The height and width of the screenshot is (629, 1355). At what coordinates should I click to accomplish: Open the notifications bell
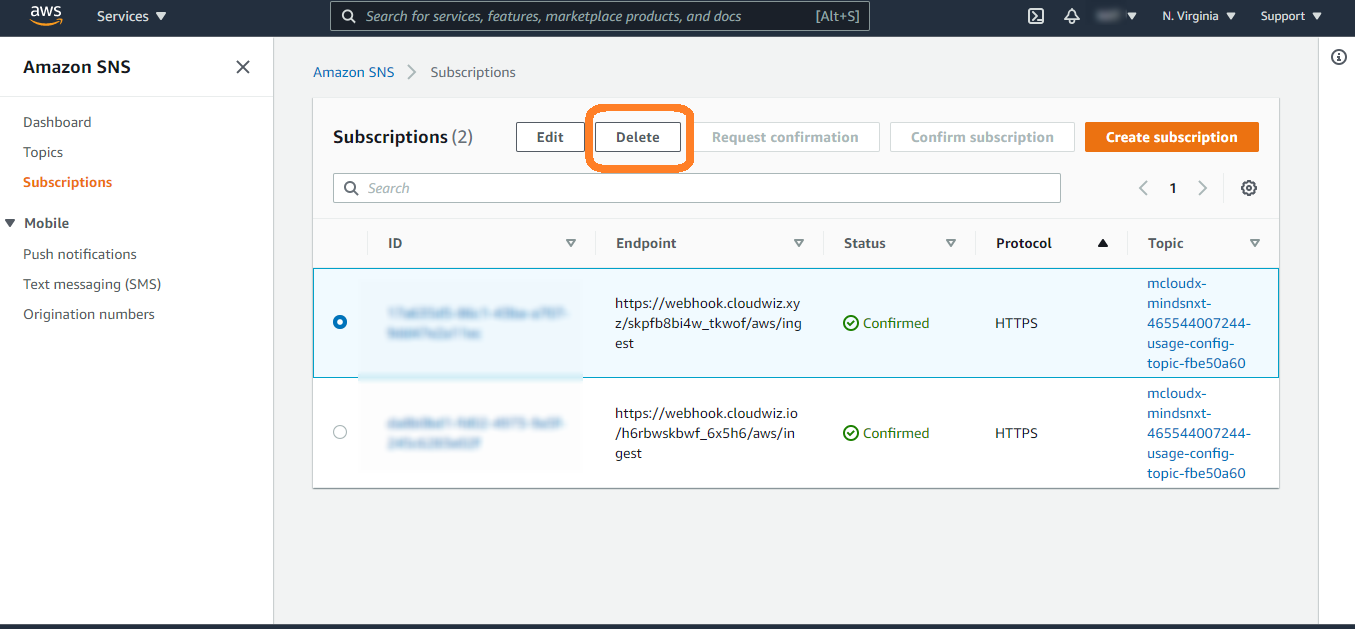click(1072, 16)
